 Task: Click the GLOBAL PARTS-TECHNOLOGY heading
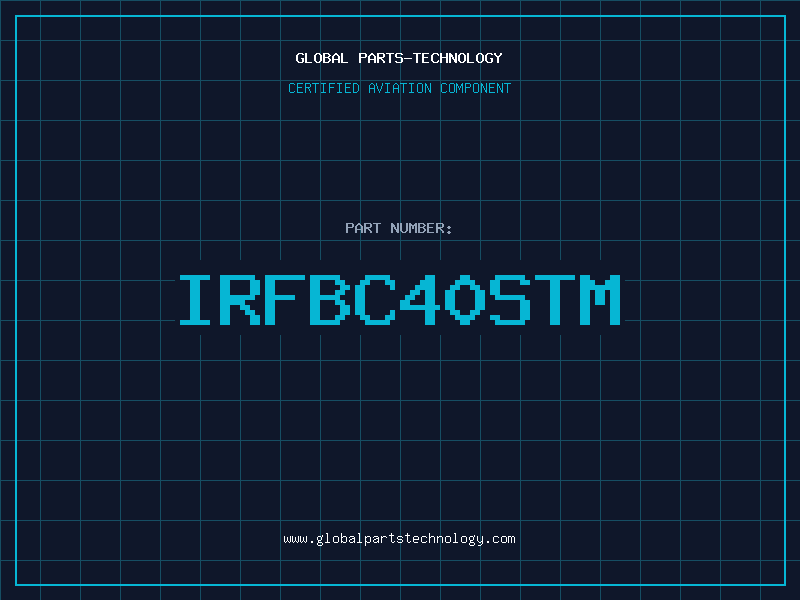[x=399, y=58]
